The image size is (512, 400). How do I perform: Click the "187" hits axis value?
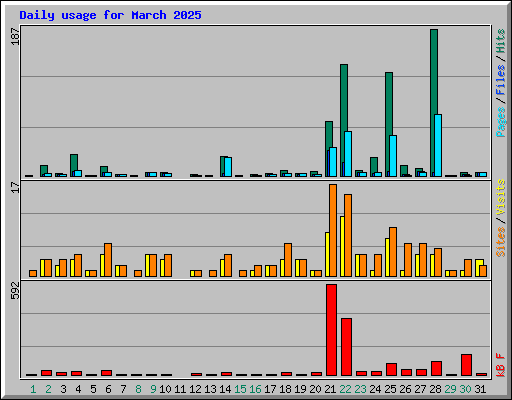pos(15,36)
